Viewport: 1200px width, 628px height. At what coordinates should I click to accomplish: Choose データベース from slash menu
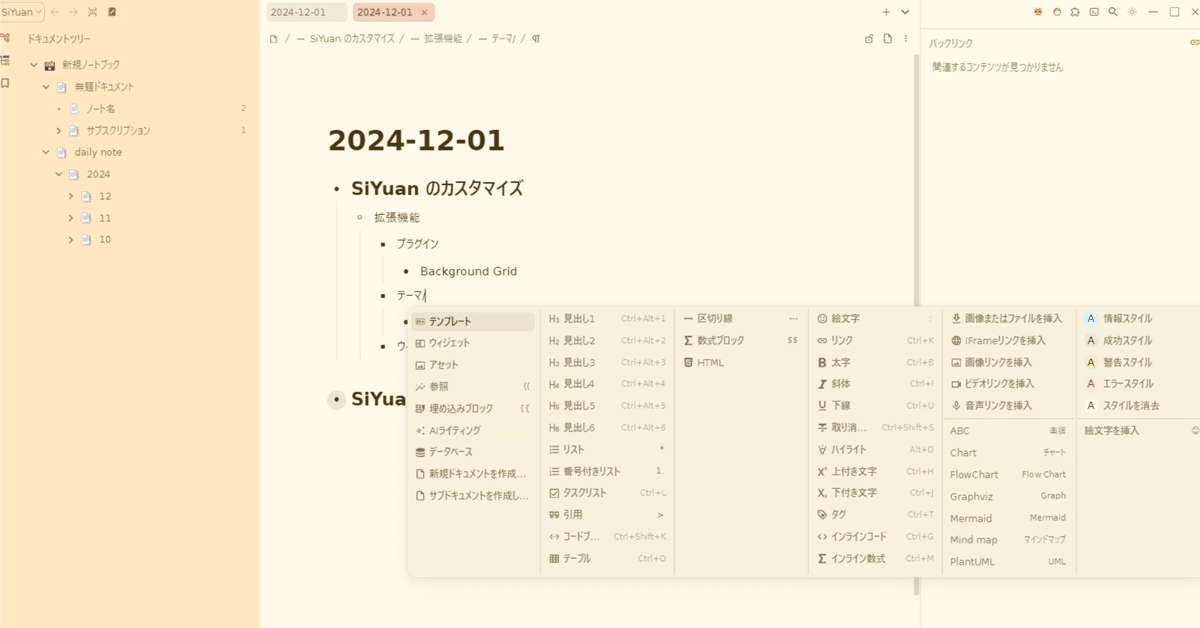point(472,452)
